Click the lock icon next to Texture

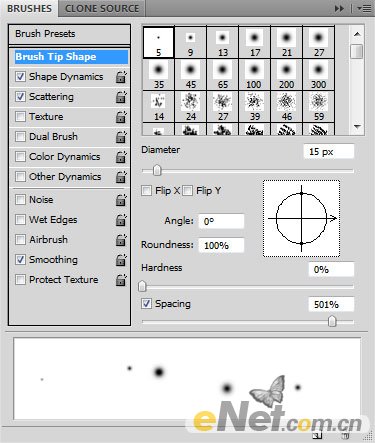coord(121,117)
